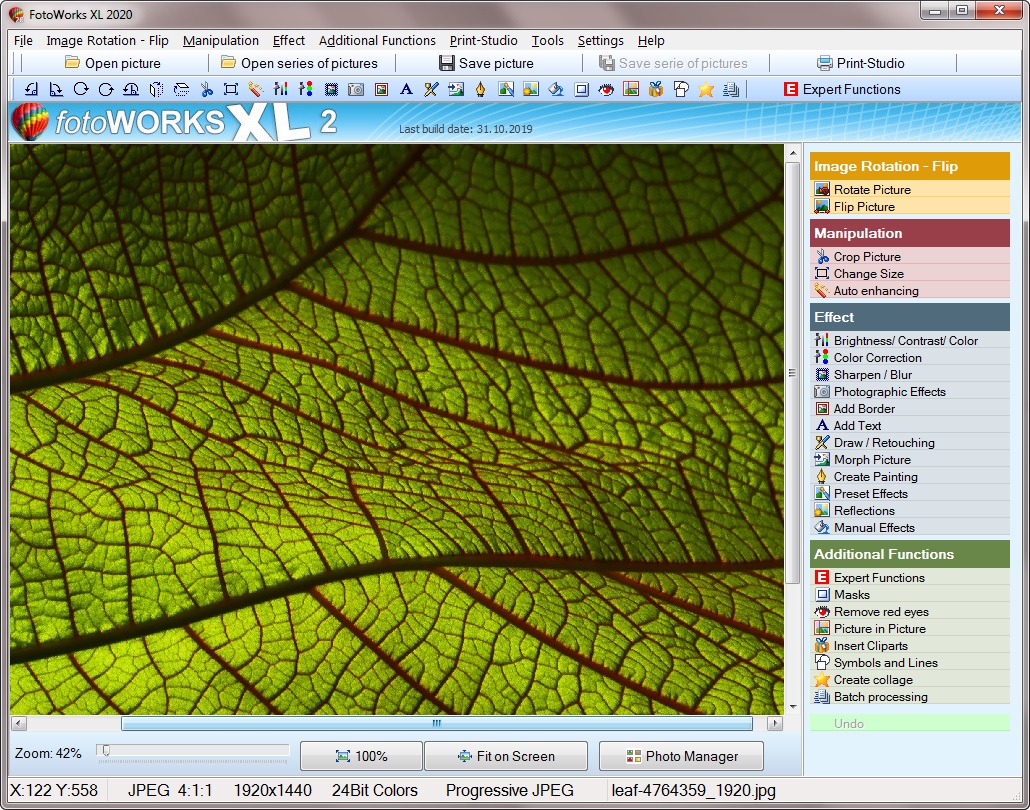The image size is (1030, 810).
Task: Choose Rotate Picture in the side panel
Action: (x=872, y=190)
